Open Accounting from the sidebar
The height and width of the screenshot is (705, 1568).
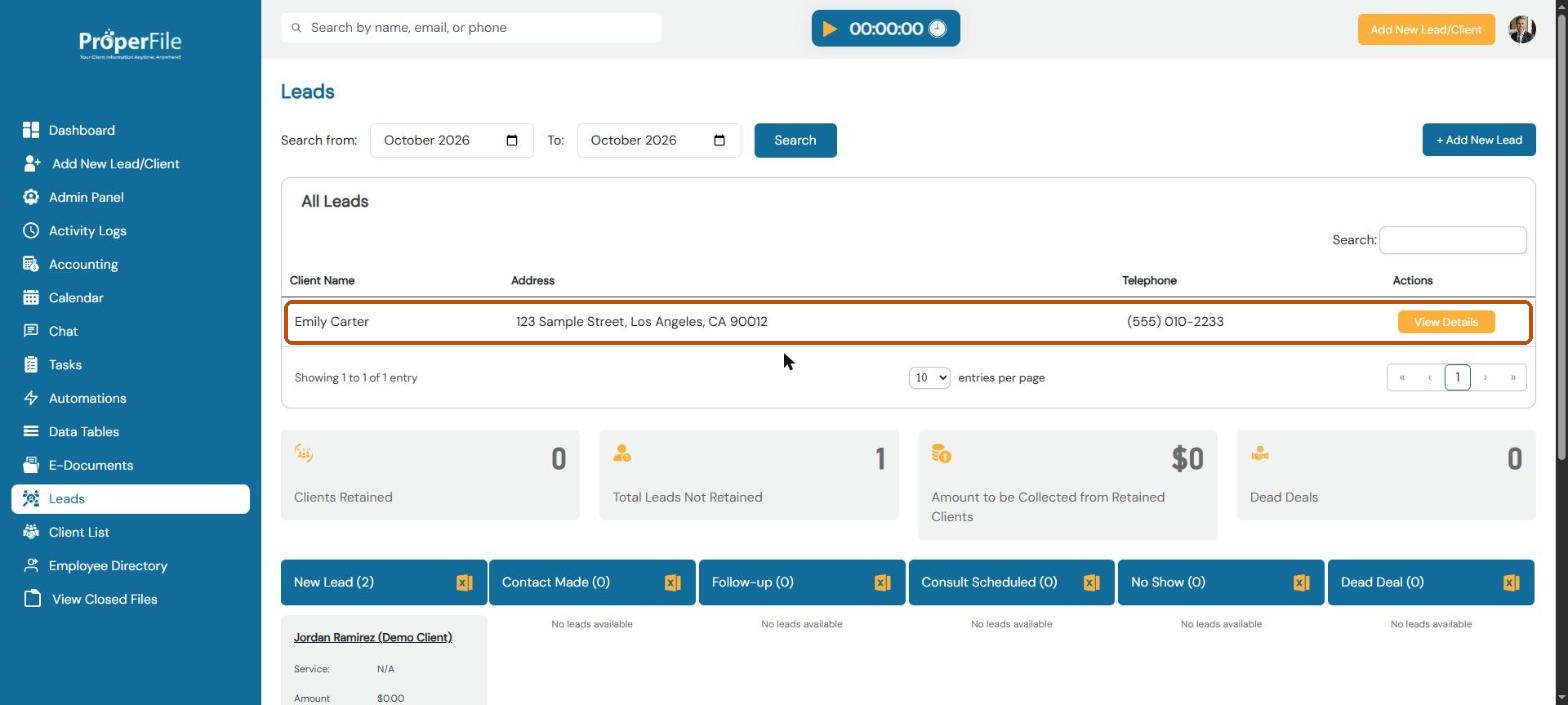pos(83,264)
